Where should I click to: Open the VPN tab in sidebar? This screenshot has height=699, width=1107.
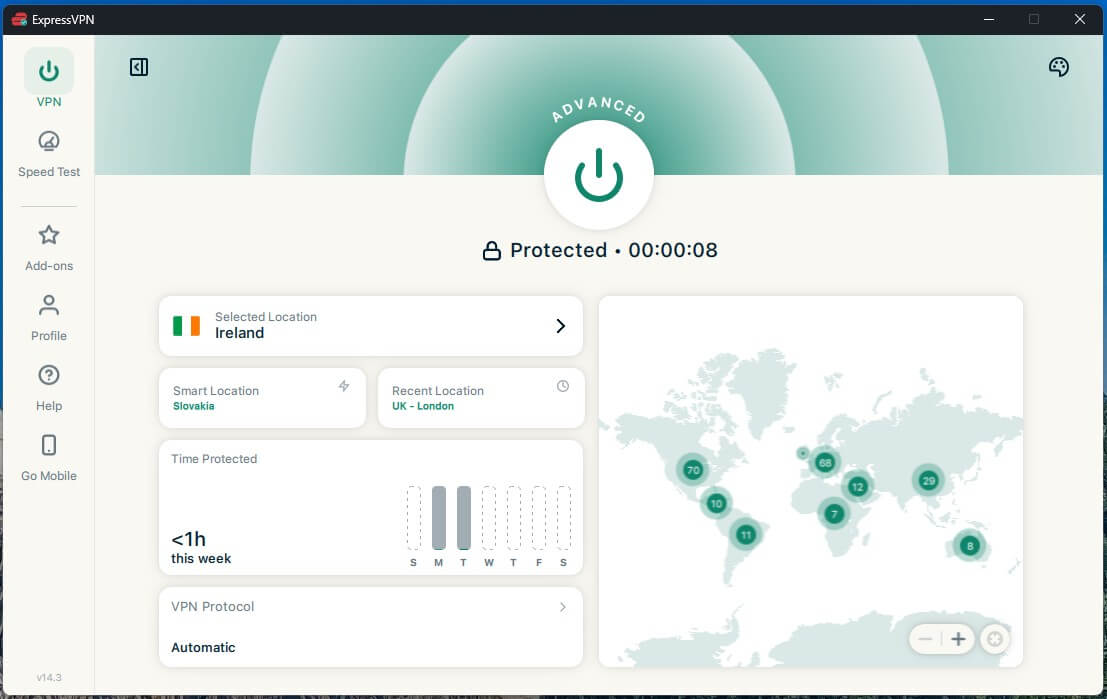click(49, 79)
